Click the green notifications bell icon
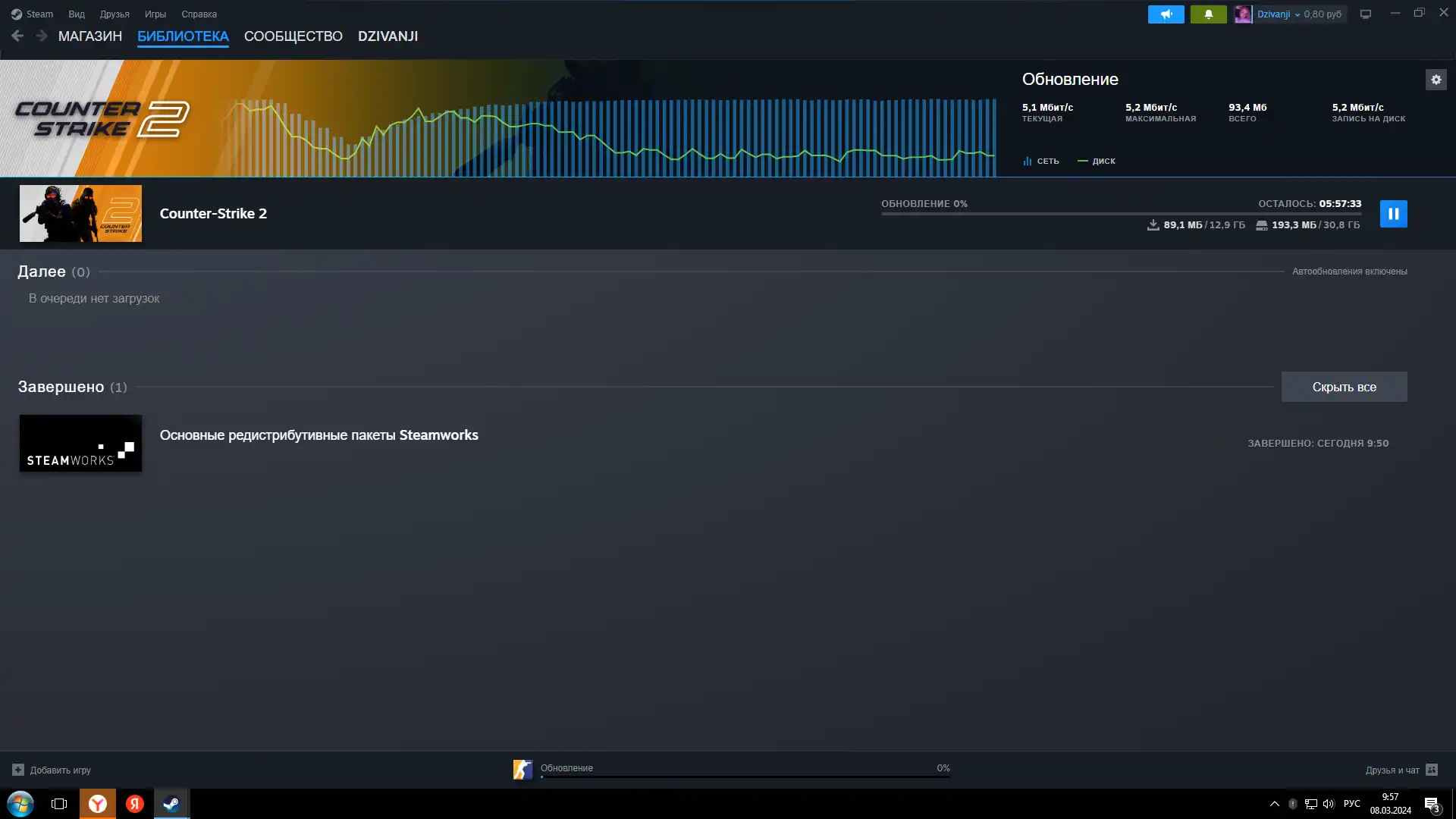1456x819 pixels. [1208, 14]
